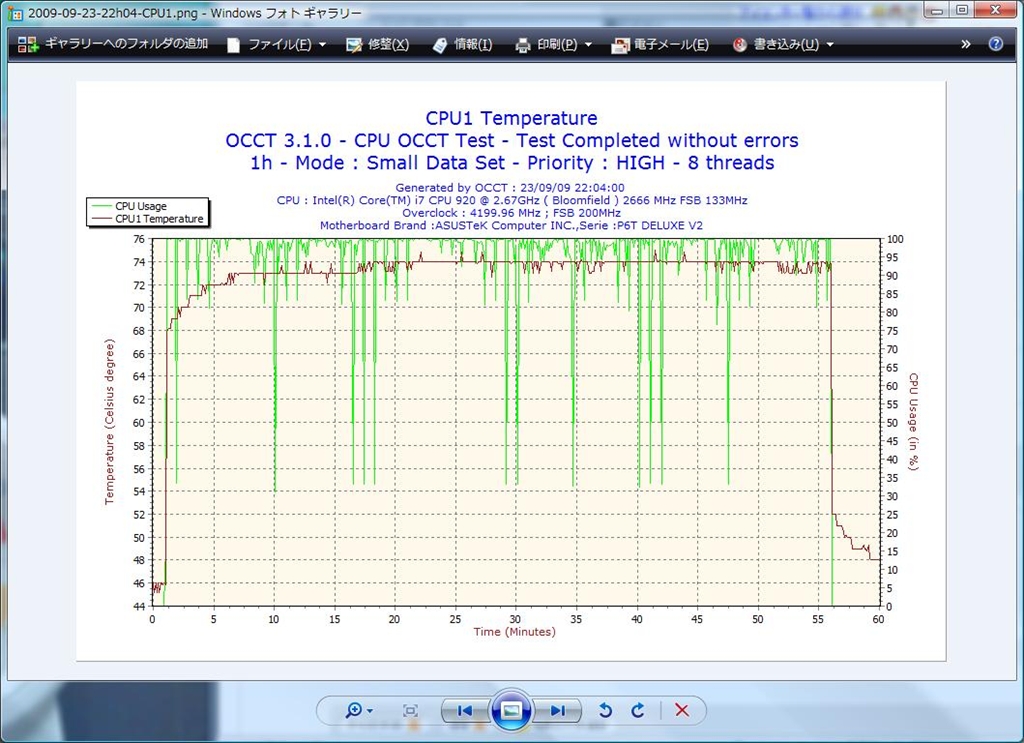
Task: Start the slideshow with the center button
Action: [511, 710]
